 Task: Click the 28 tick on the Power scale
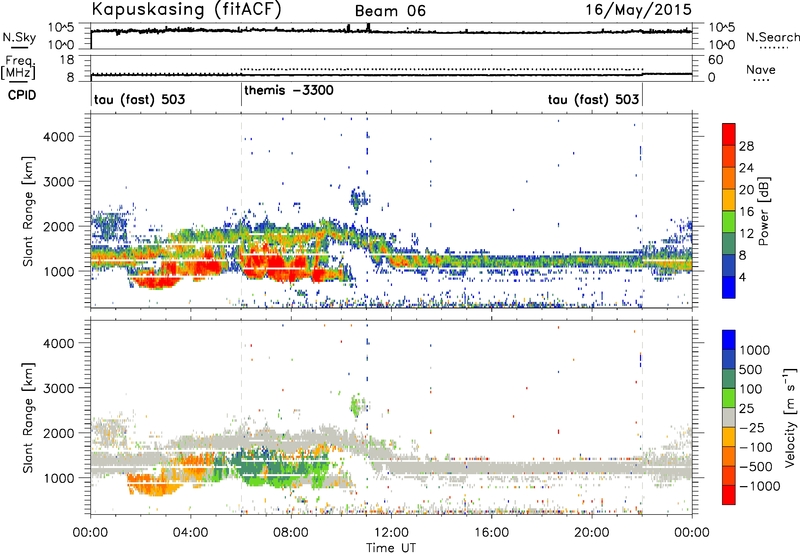[x=746, y=146]
